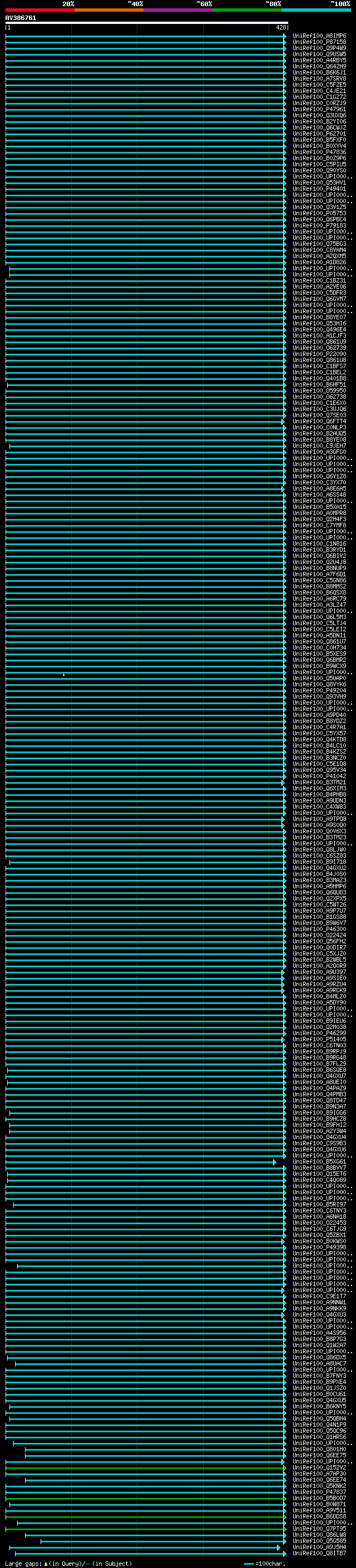Select hit UniRef100_P49401
The image size is (356, 1568).
[x=319, y=189]
